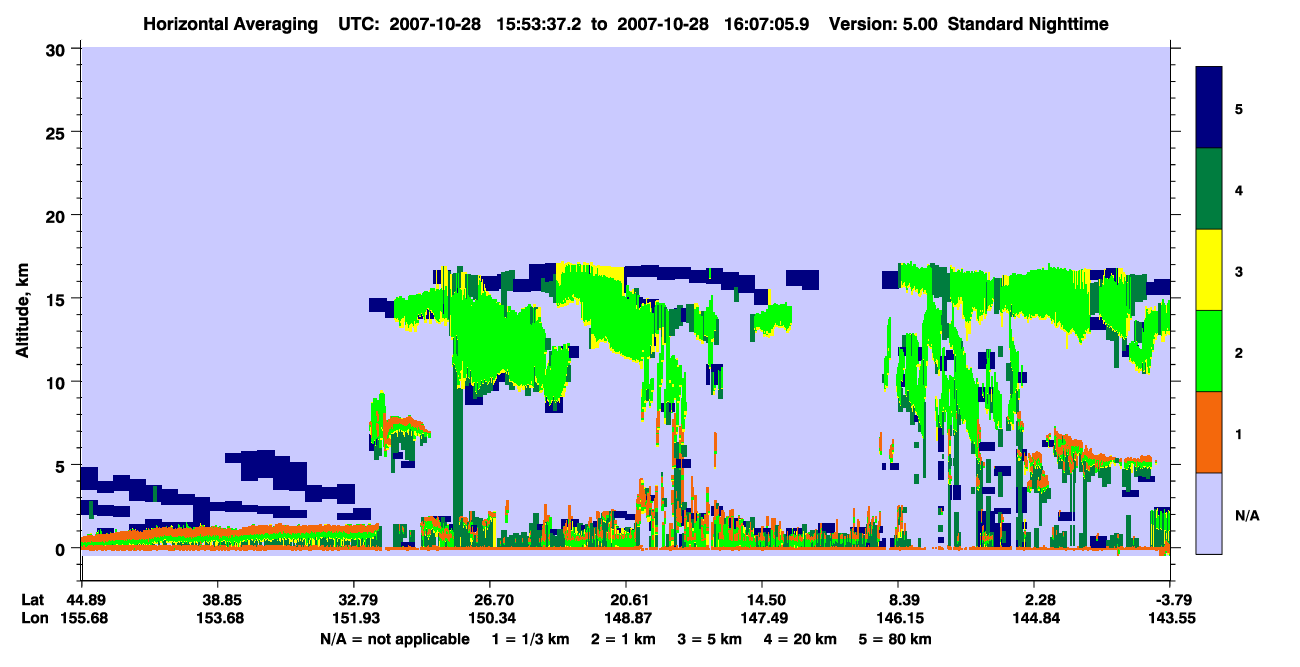This screenshot has width=1300, height=667.
Task: Click the colorbar label N/A
Action: coord(1246,515)
